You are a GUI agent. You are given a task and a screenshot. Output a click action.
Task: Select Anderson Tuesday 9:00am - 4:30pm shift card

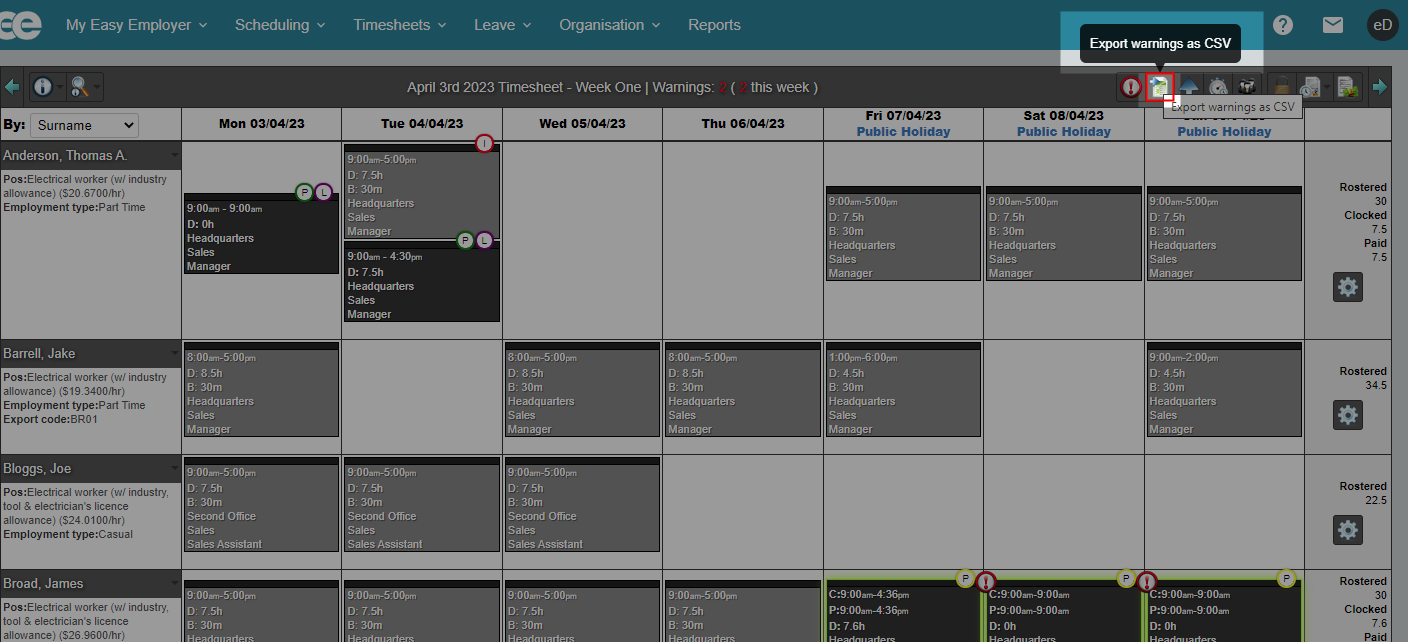[422, 281]
